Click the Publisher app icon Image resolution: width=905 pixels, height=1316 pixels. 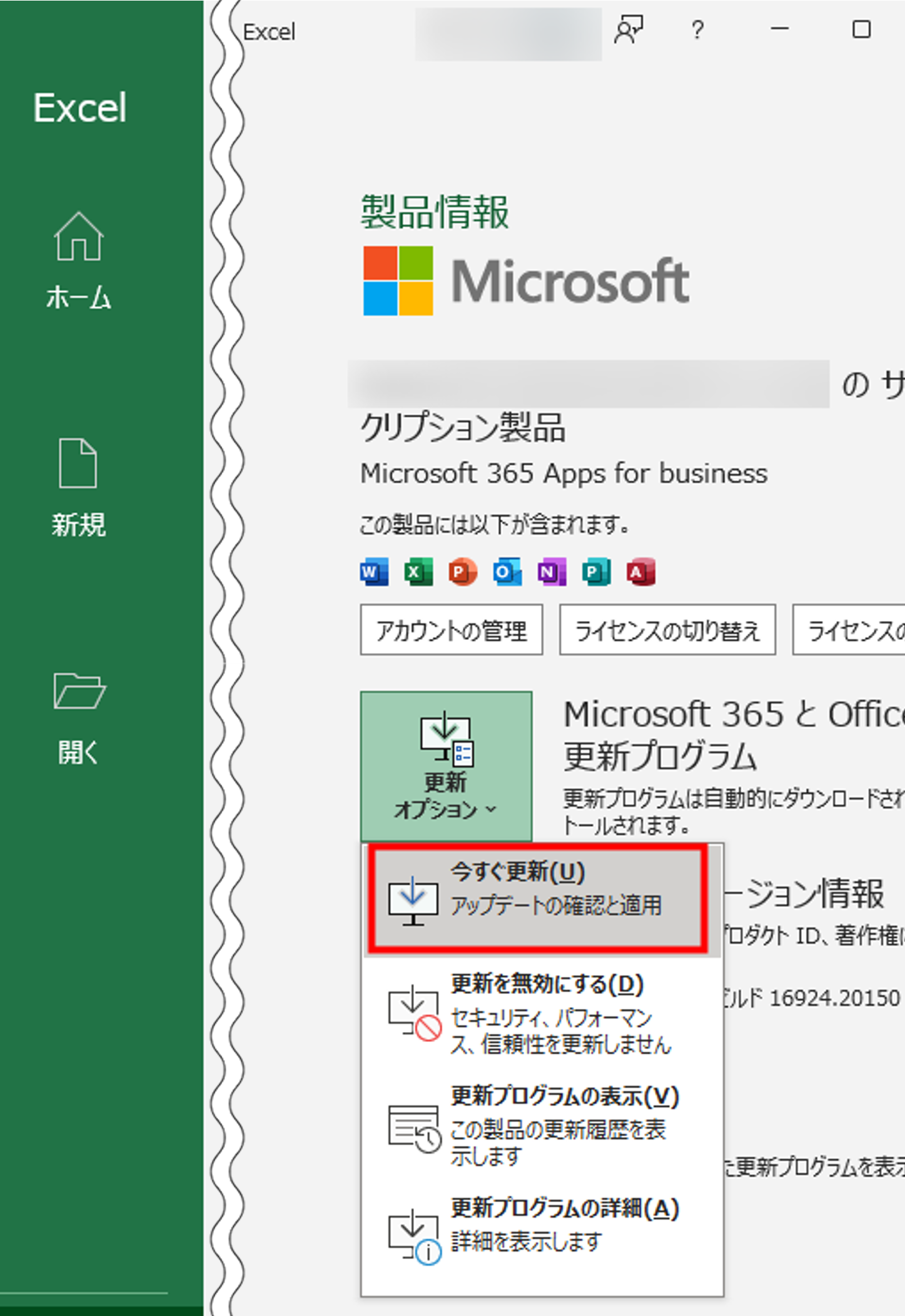(596, 572)
